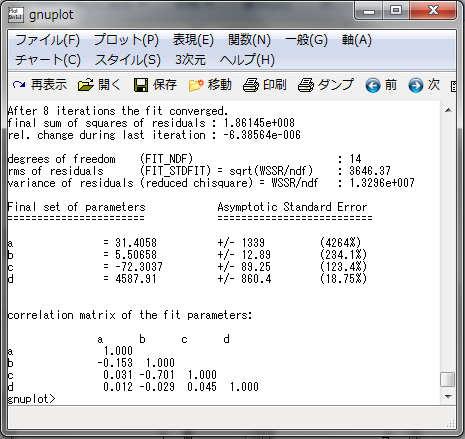Image resolution: width=465 pixels, height=439 pixels.
Task: Open the 関数(N) menu
Action: point(249,40)
